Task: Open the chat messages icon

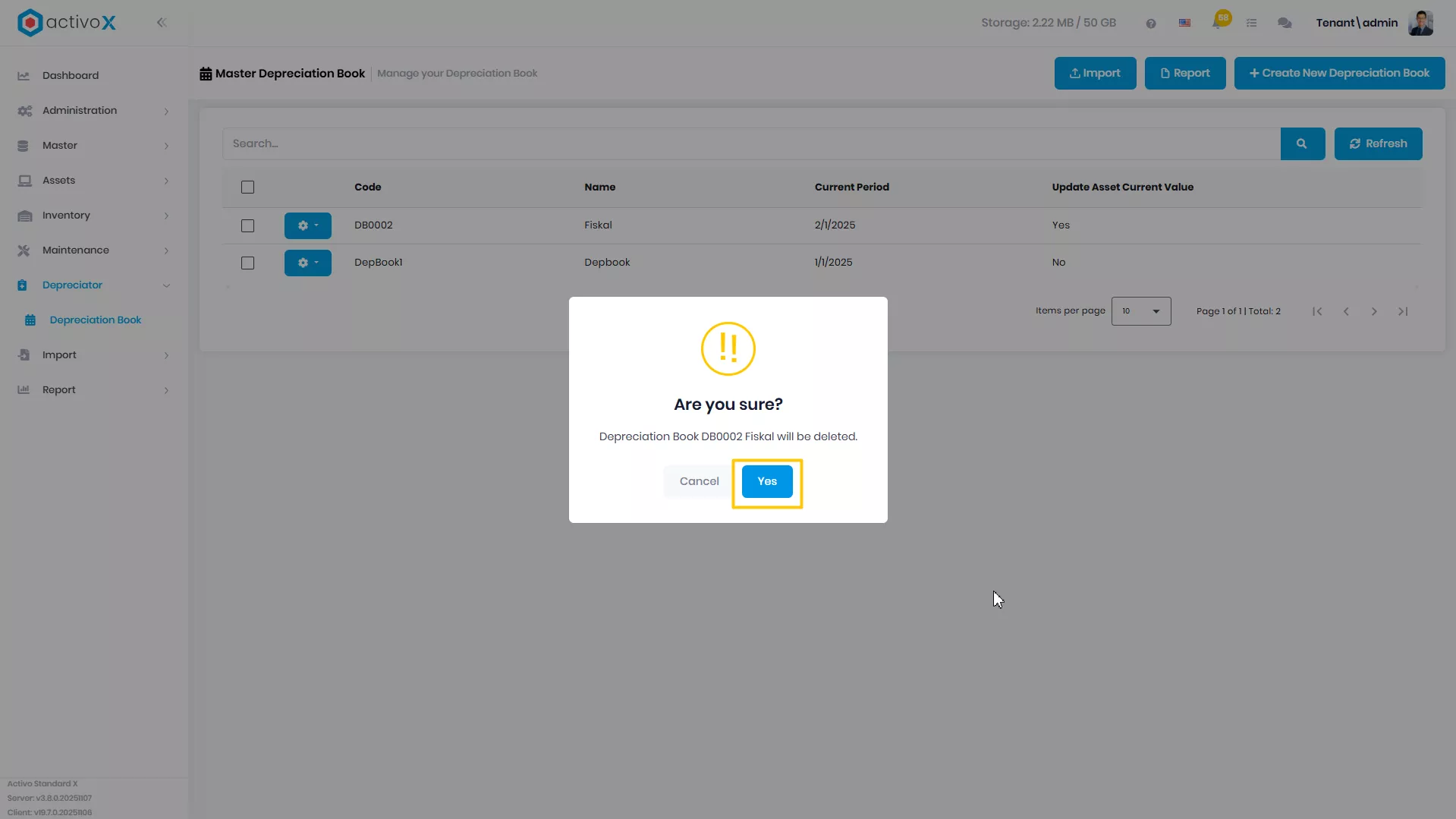Action: (1285, 24)
